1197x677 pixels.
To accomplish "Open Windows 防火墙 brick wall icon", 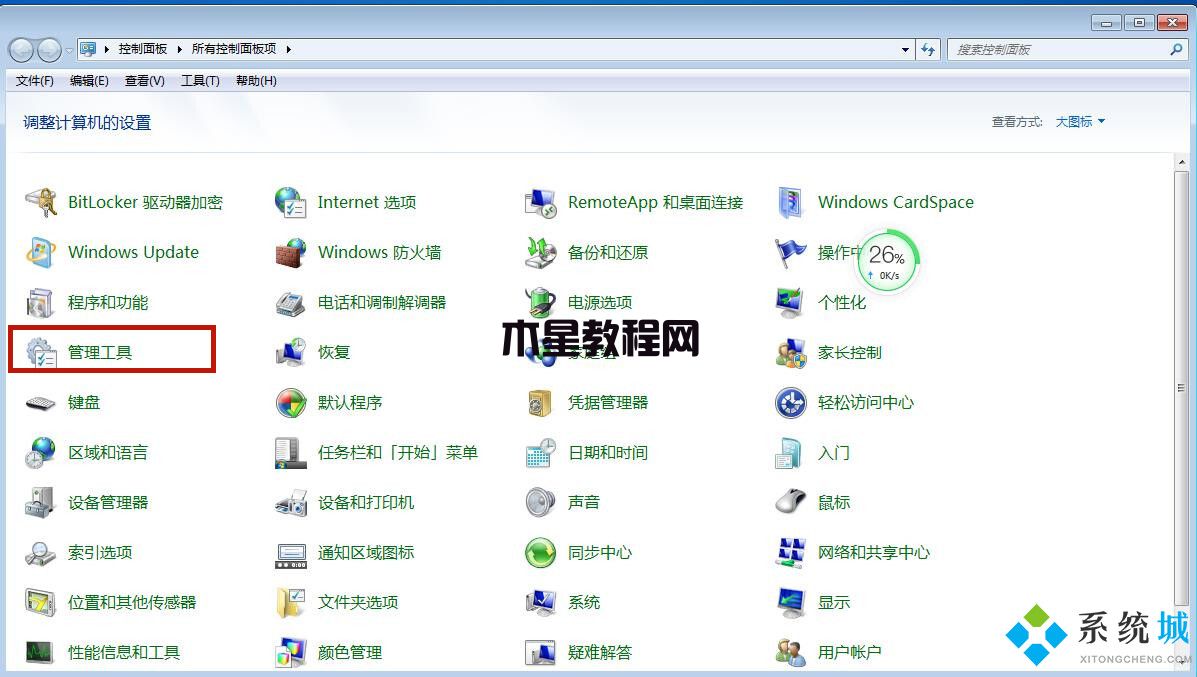I will pyautogui.click(x=291, y=253).
